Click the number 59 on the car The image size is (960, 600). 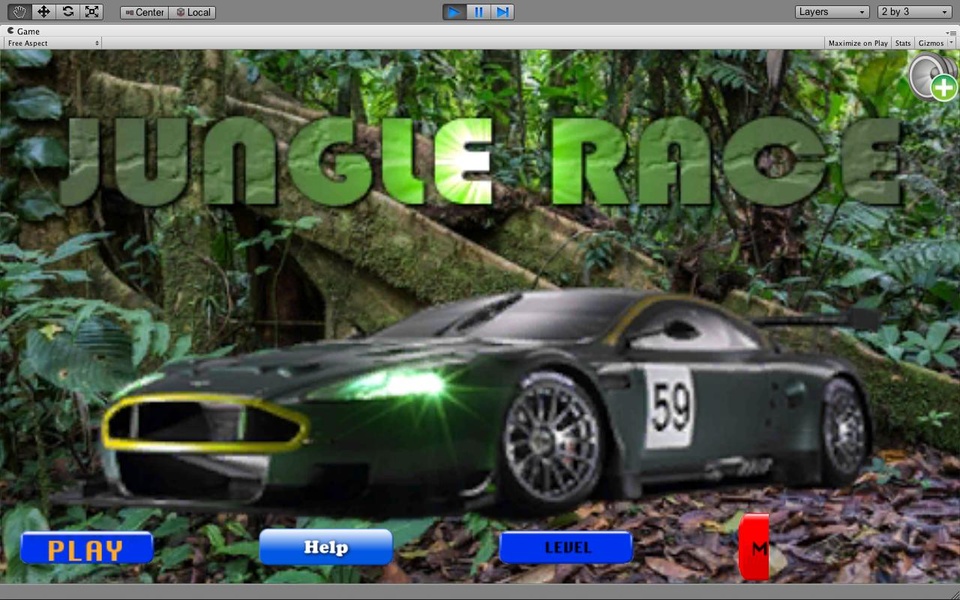[x=671, y=407]
